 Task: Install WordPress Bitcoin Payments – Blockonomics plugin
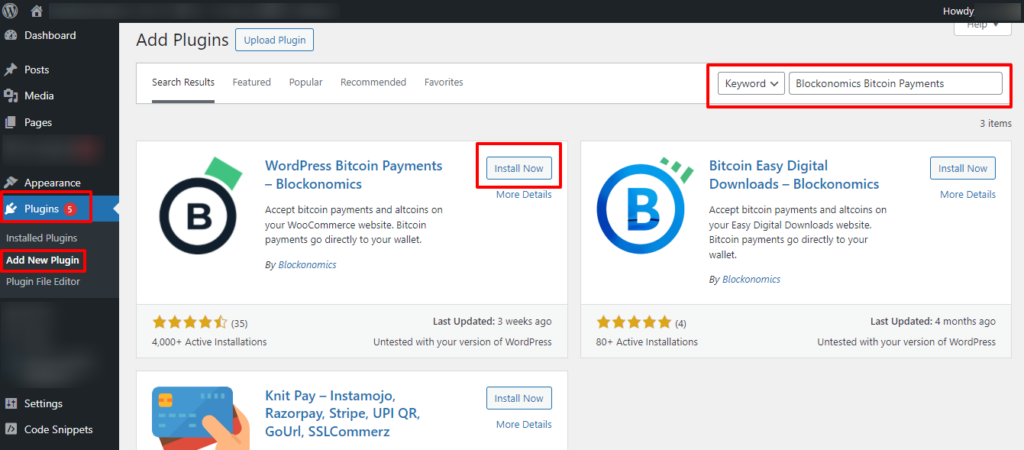pos(519,168)
